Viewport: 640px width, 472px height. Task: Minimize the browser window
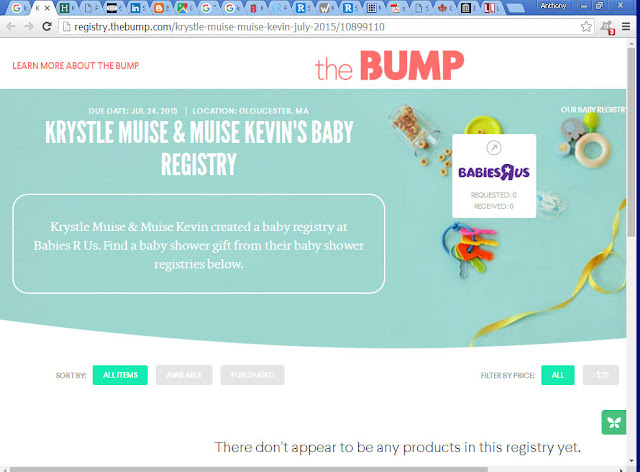[584, 6]
